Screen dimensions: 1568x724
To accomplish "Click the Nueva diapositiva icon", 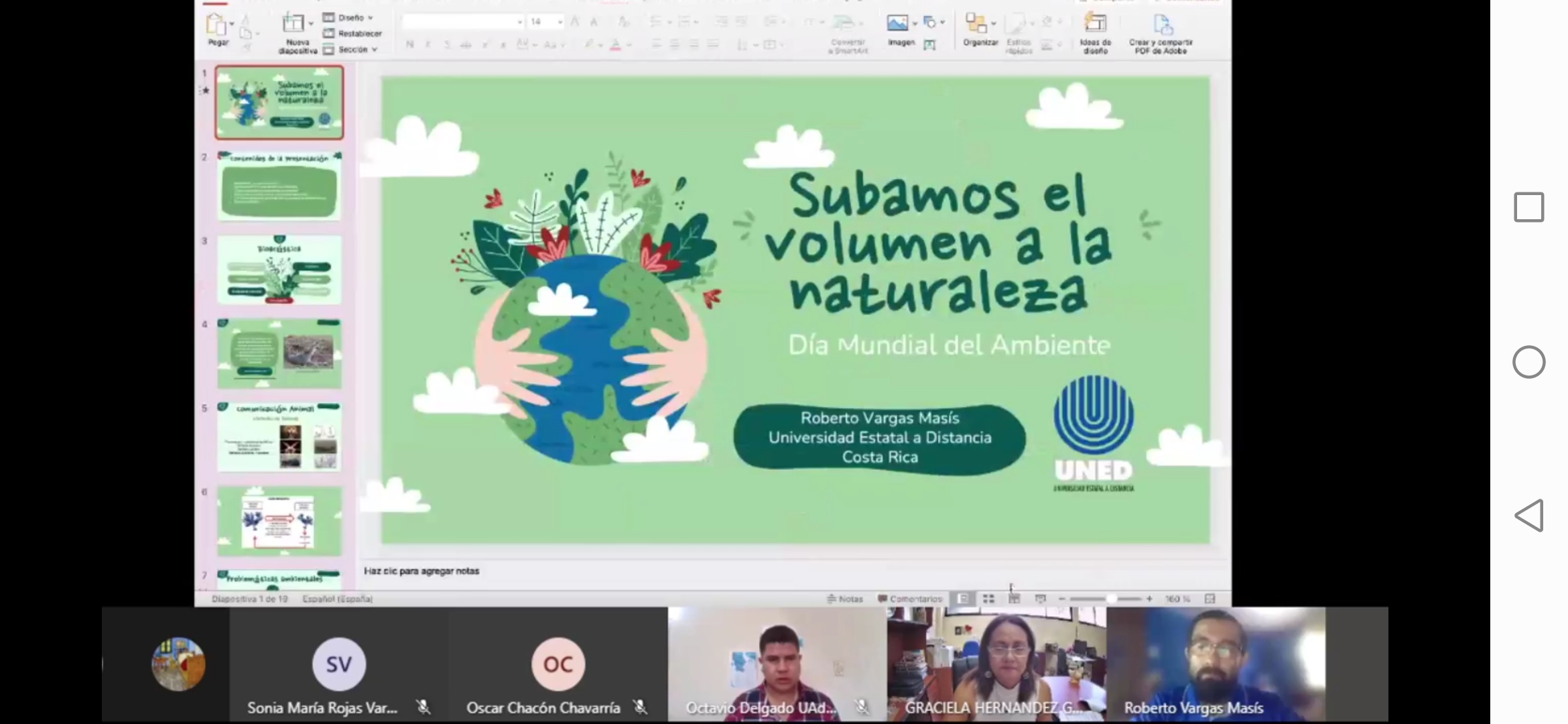I will click(x=293, y=24).
